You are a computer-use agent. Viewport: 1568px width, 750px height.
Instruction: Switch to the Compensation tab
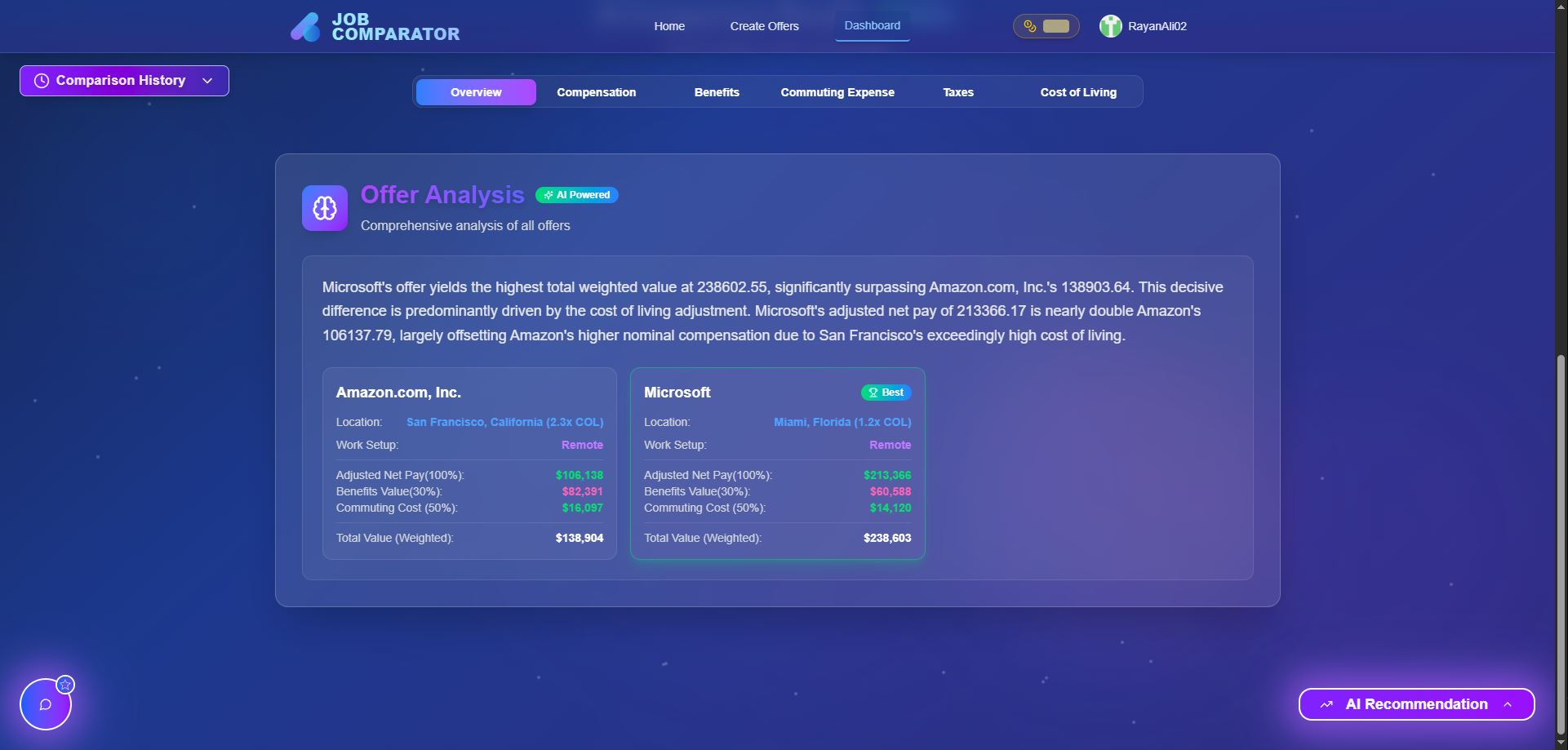pos(597,92)
